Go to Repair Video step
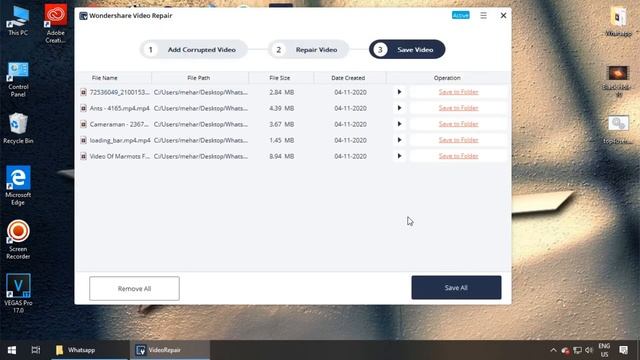This screenshot has height=360, width=640. 309,49
